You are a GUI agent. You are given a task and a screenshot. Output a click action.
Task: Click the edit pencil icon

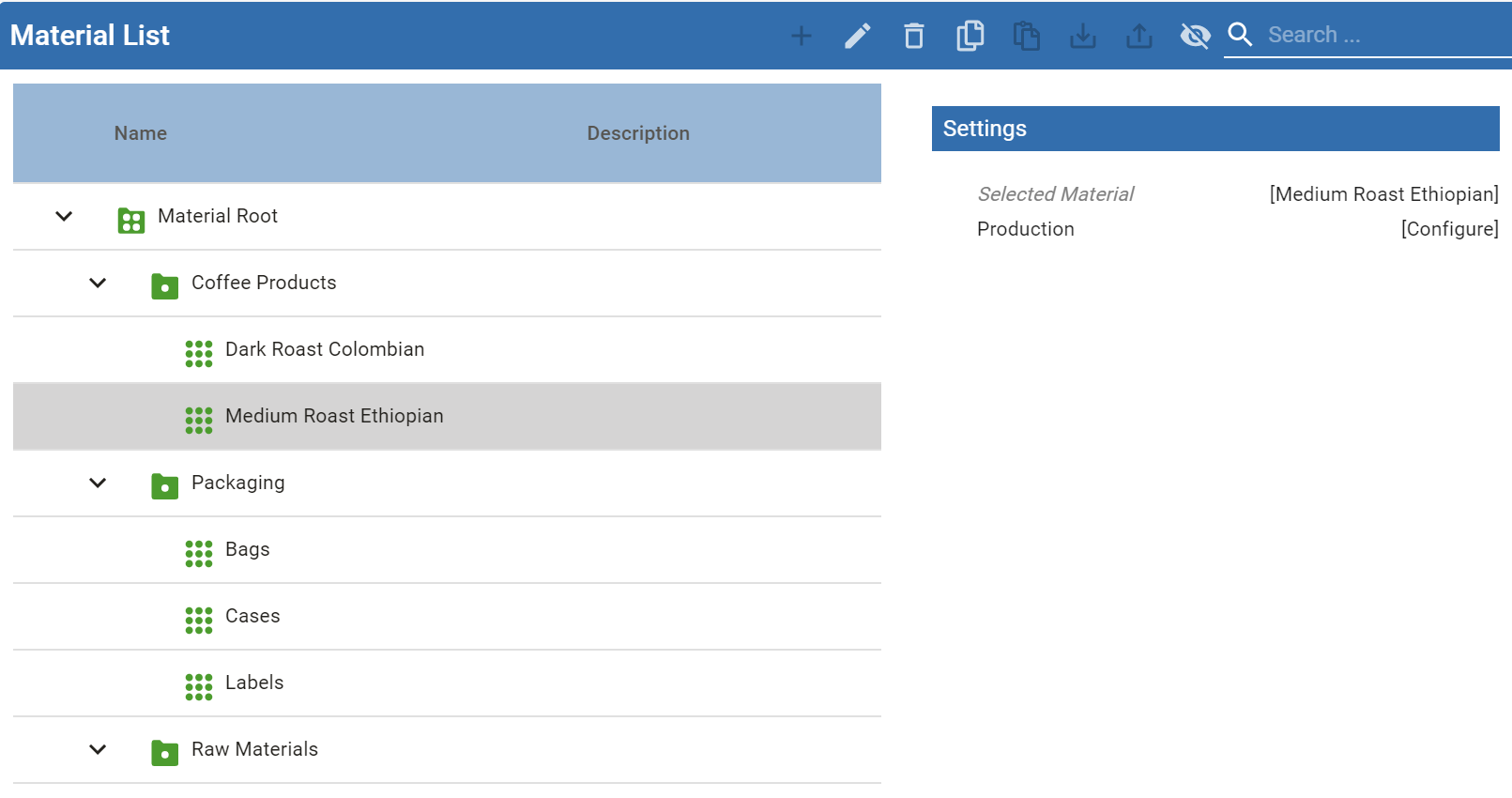coord(857,36)
